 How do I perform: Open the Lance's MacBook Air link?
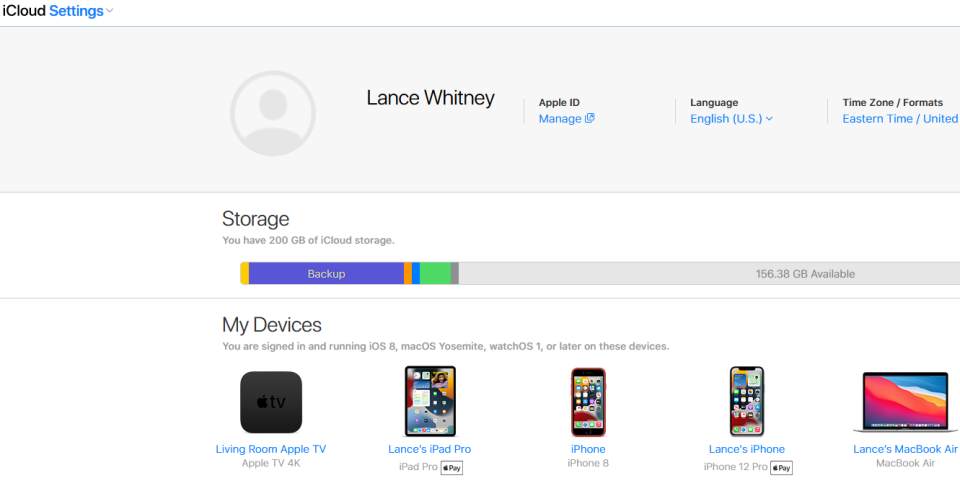(x=906, y=449)
